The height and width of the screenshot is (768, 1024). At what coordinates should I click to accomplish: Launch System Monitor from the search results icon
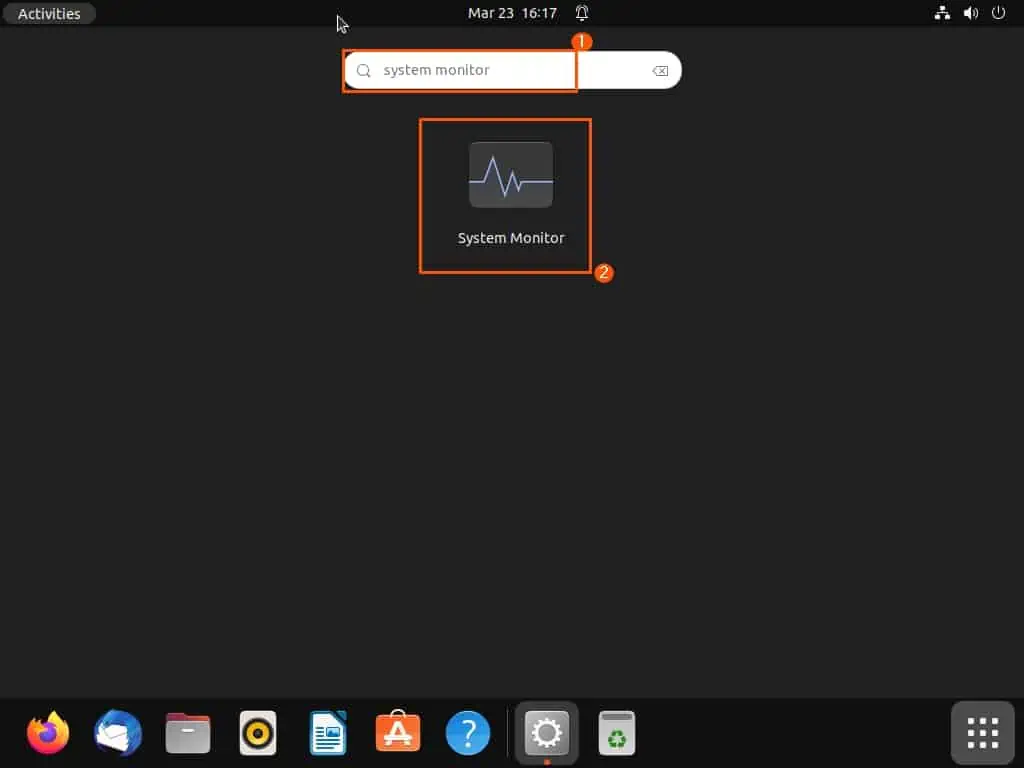510,175
